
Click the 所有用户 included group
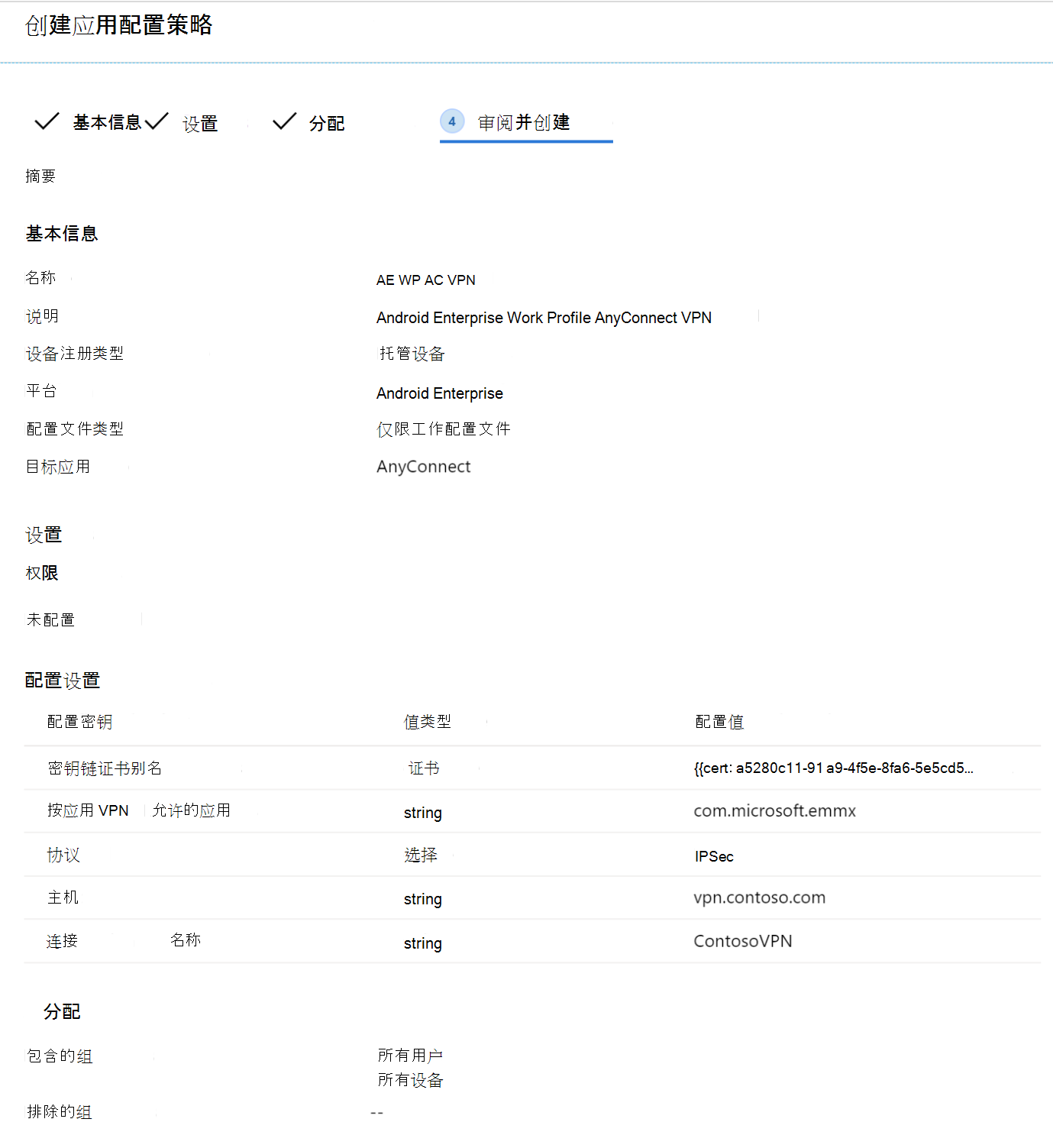pos(411,1056)
